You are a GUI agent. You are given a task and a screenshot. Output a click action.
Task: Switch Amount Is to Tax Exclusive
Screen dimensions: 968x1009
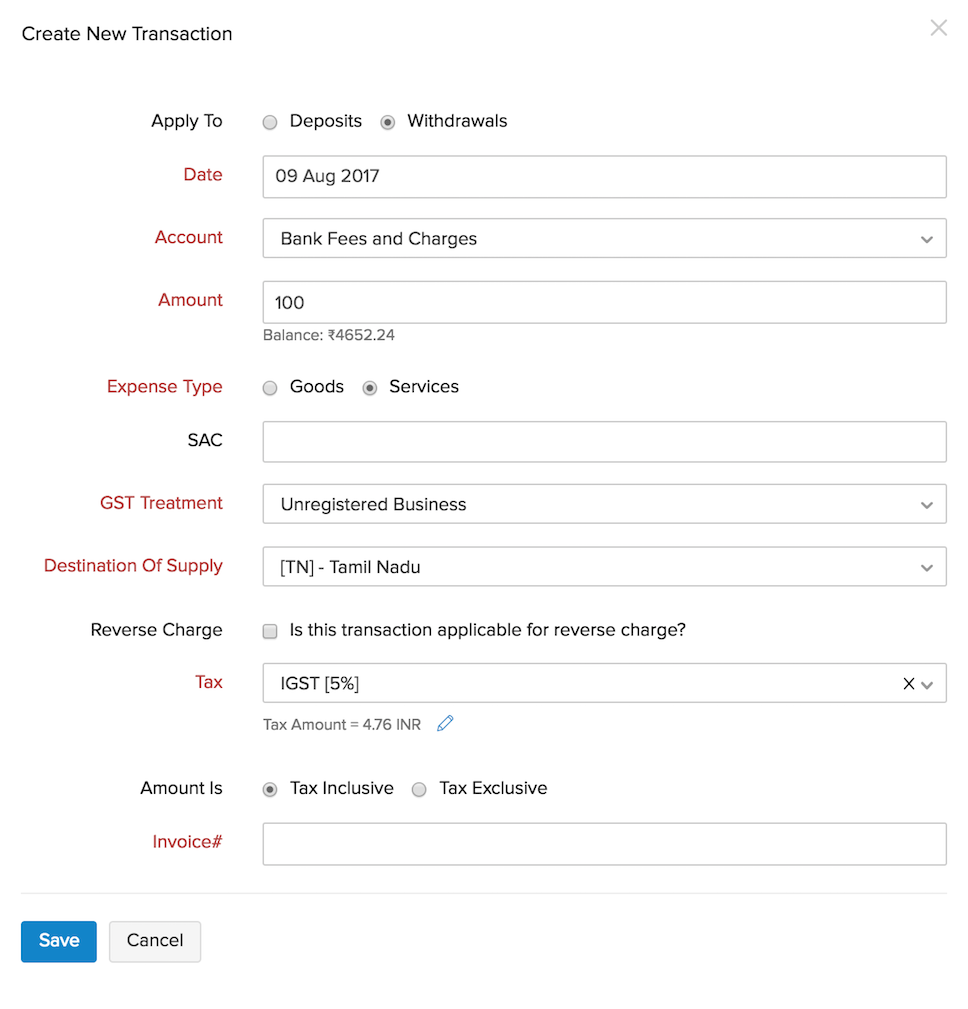(x=419, y=789)
